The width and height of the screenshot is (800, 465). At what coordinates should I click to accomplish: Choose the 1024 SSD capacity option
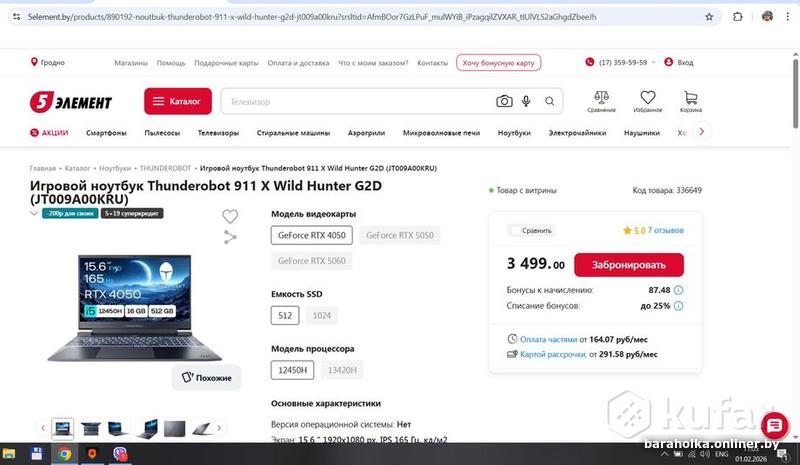pos(322,315)
